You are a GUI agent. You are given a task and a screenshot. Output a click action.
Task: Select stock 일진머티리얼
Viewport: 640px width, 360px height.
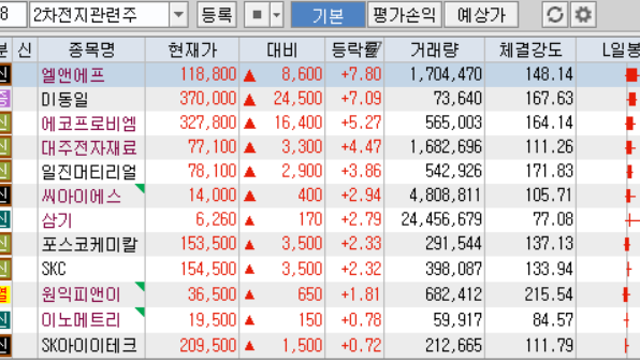point(89,172)
